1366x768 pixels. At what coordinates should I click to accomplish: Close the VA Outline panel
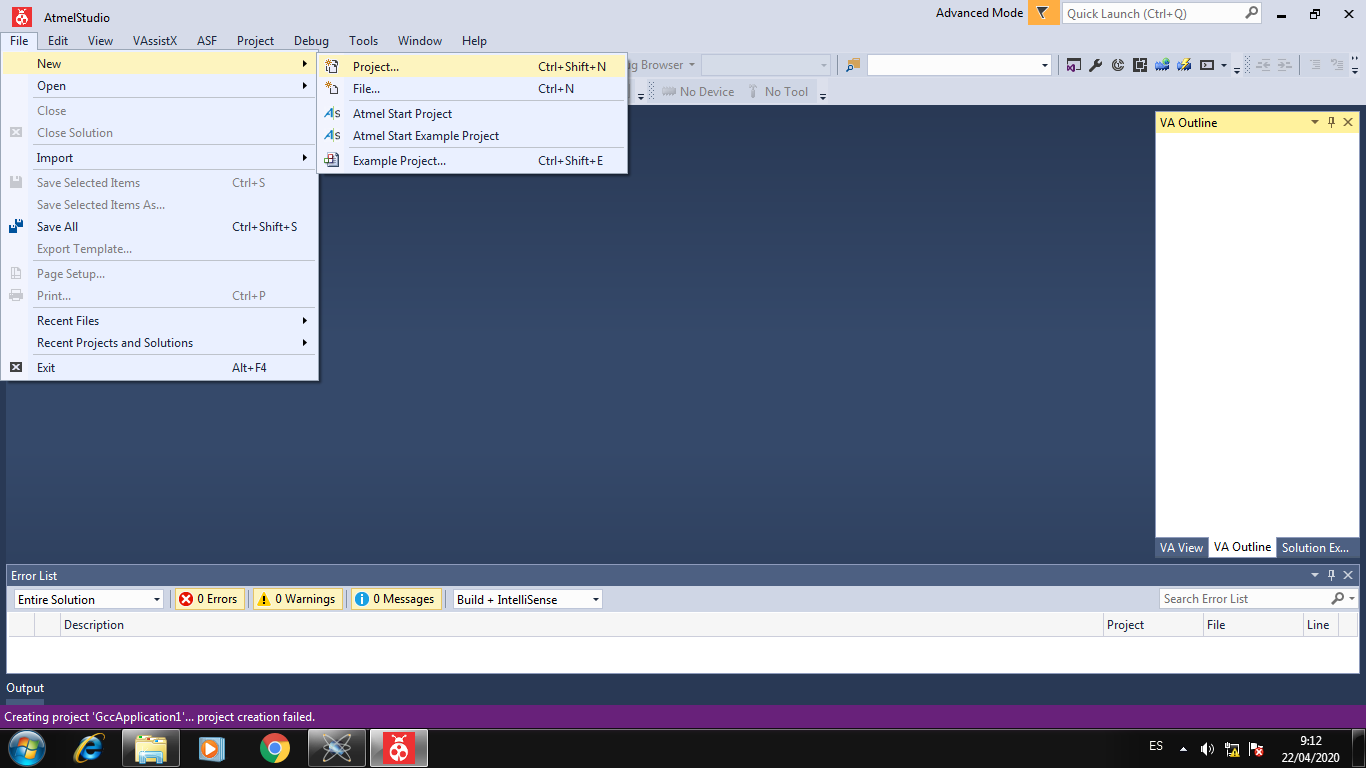tap(1348, 122)
